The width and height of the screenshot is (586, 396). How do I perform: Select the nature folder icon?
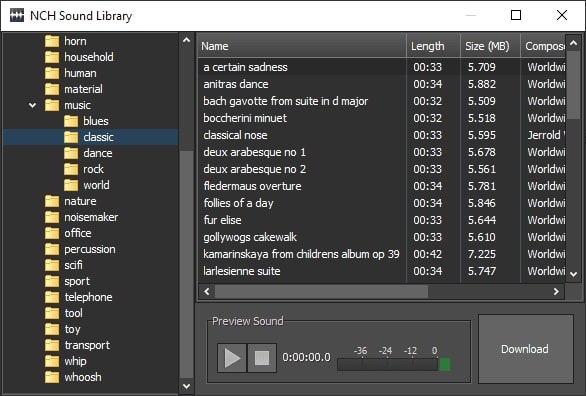pyautogui.click(x=52, y=201)
